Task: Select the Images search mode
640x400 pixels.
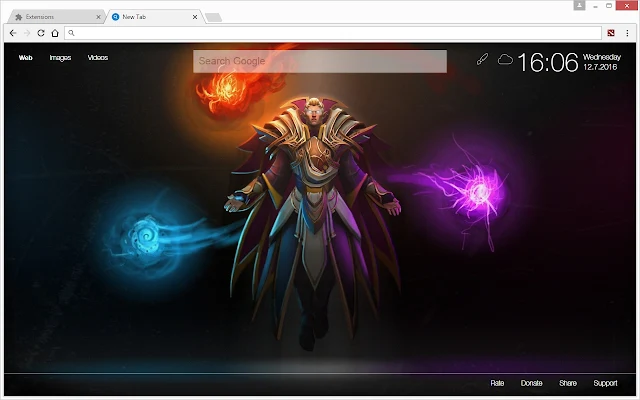Action: click(60, 58)
